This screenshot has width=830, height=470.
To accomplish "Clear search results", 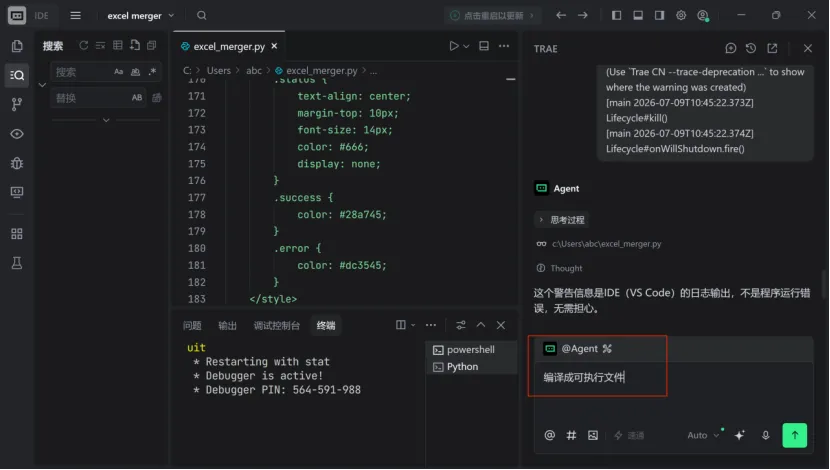I will tap(101, 46).
